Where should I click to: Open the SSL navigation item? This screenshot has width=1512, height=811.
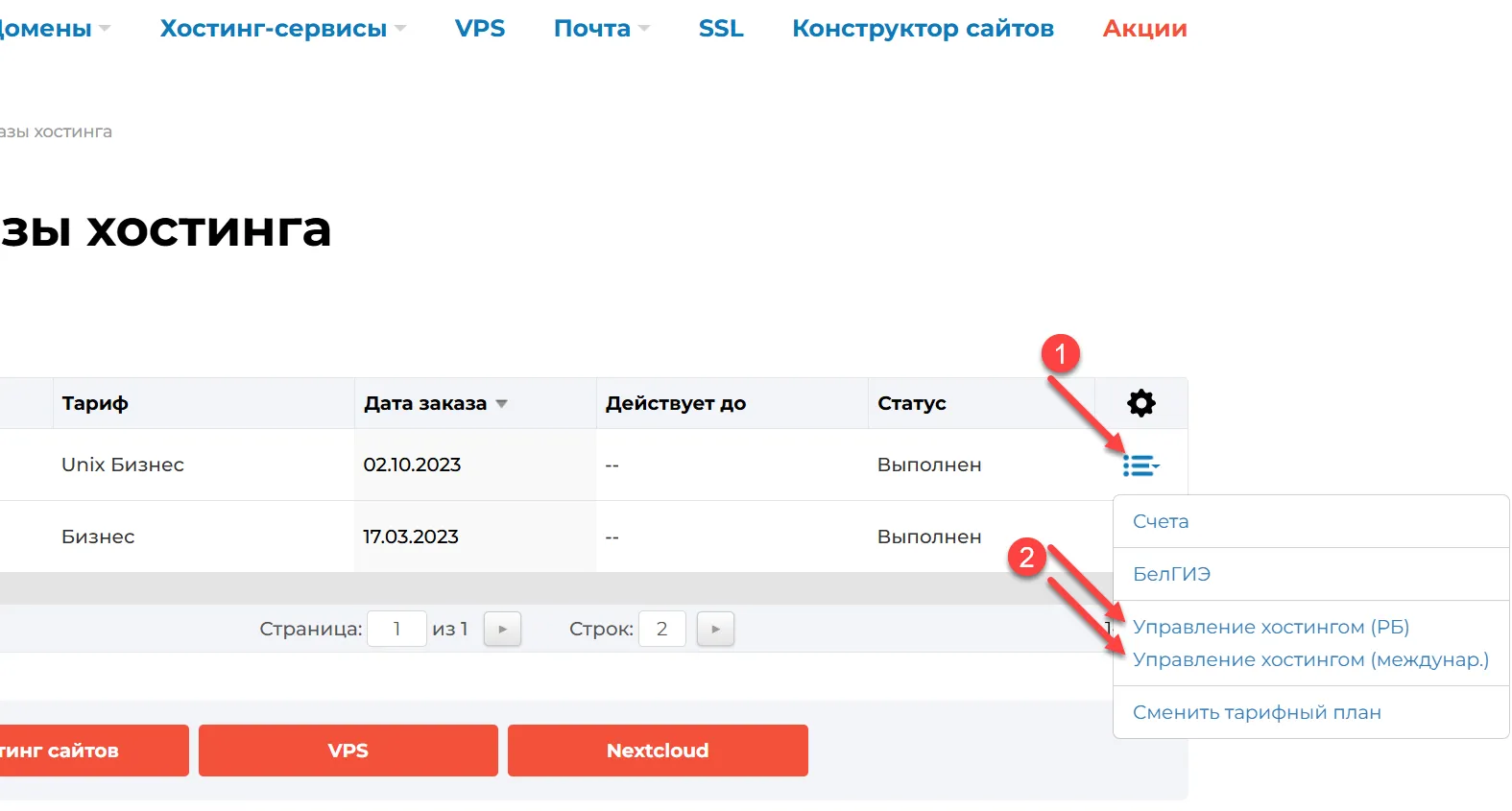pos(721,29)
